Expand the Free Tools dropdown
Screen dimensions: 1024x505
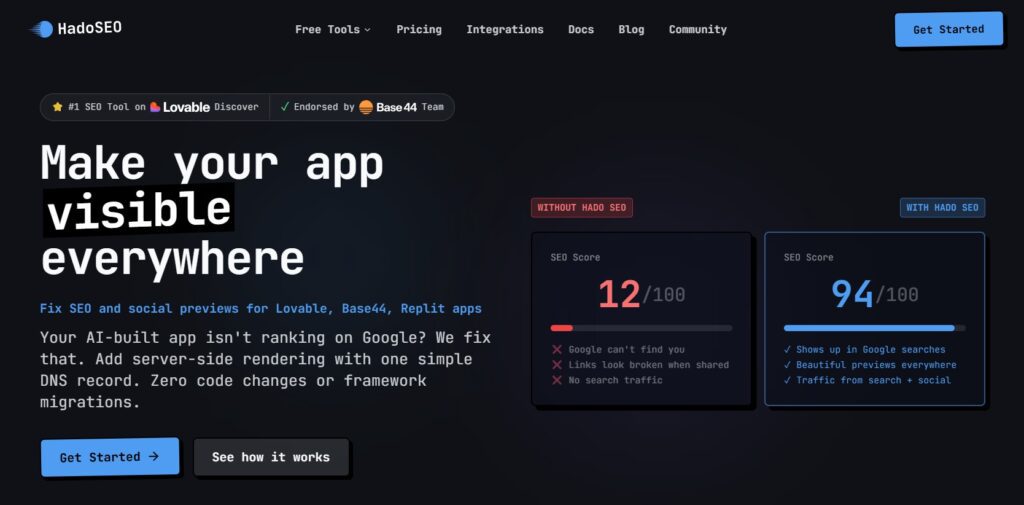point(332,29)
